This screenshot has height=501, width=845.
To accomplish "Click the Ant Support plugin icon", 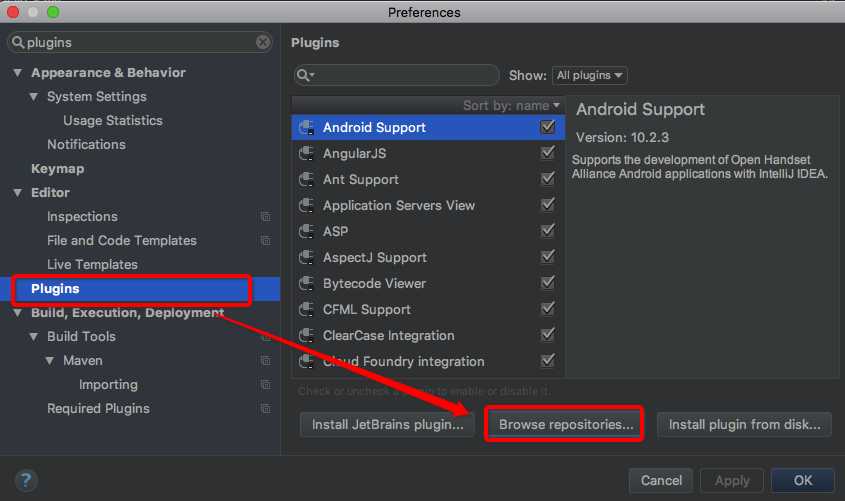I will 306,179.
